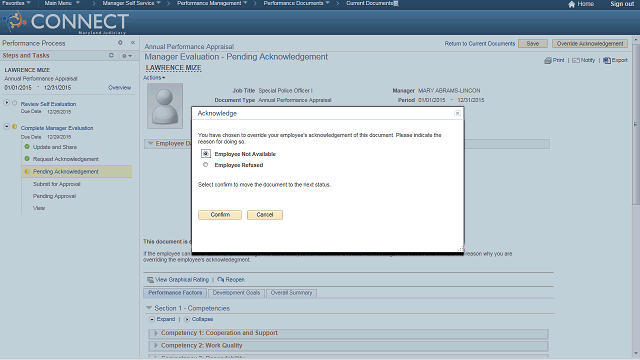Click Expand all icon
Image resolution: width=640 pixels, height=360 pixels.
pos(152,320)
